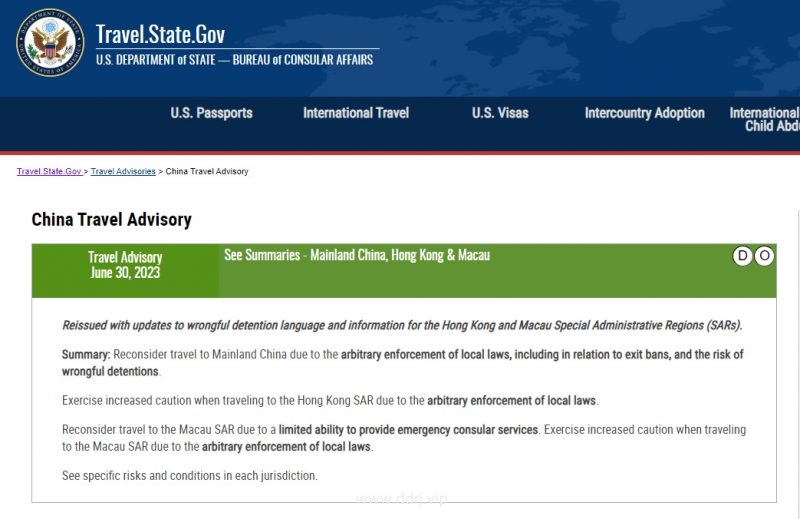Open the U.S. Visas menu
800x519 pixels.
point(500,113)
